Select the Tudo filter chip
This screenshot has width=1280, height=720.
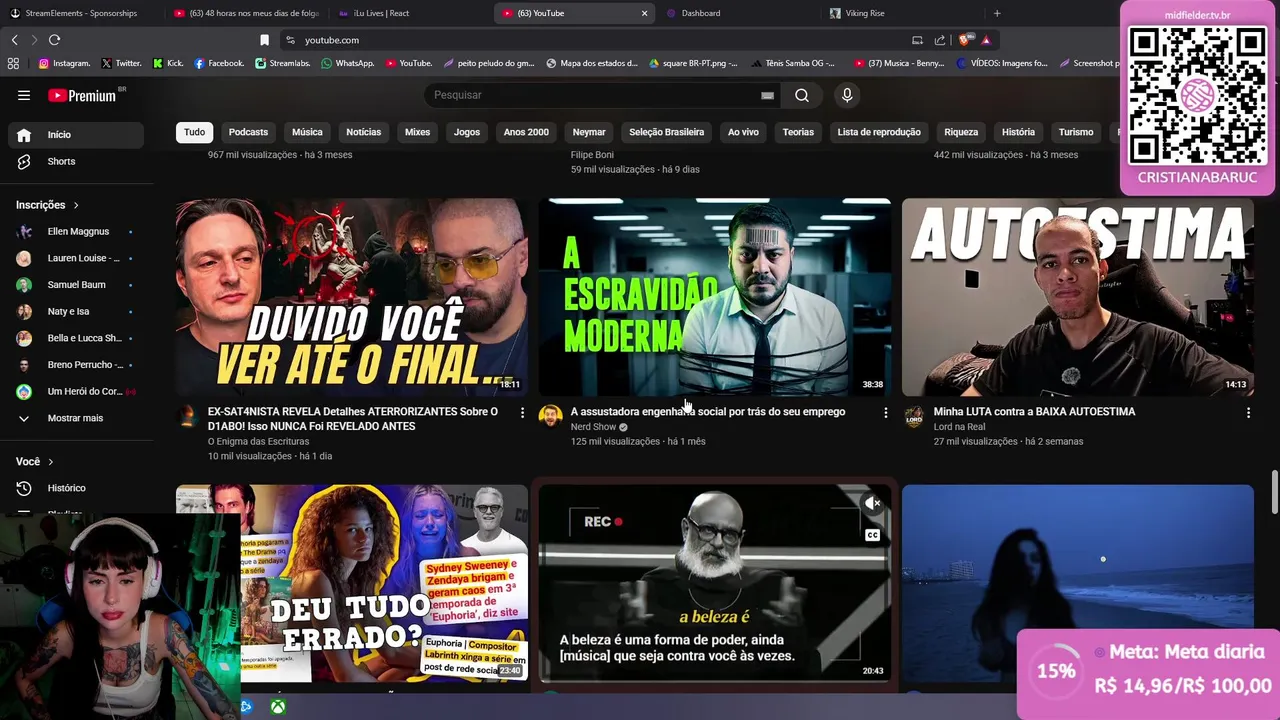pyautogui.click(x=194, y=132)
